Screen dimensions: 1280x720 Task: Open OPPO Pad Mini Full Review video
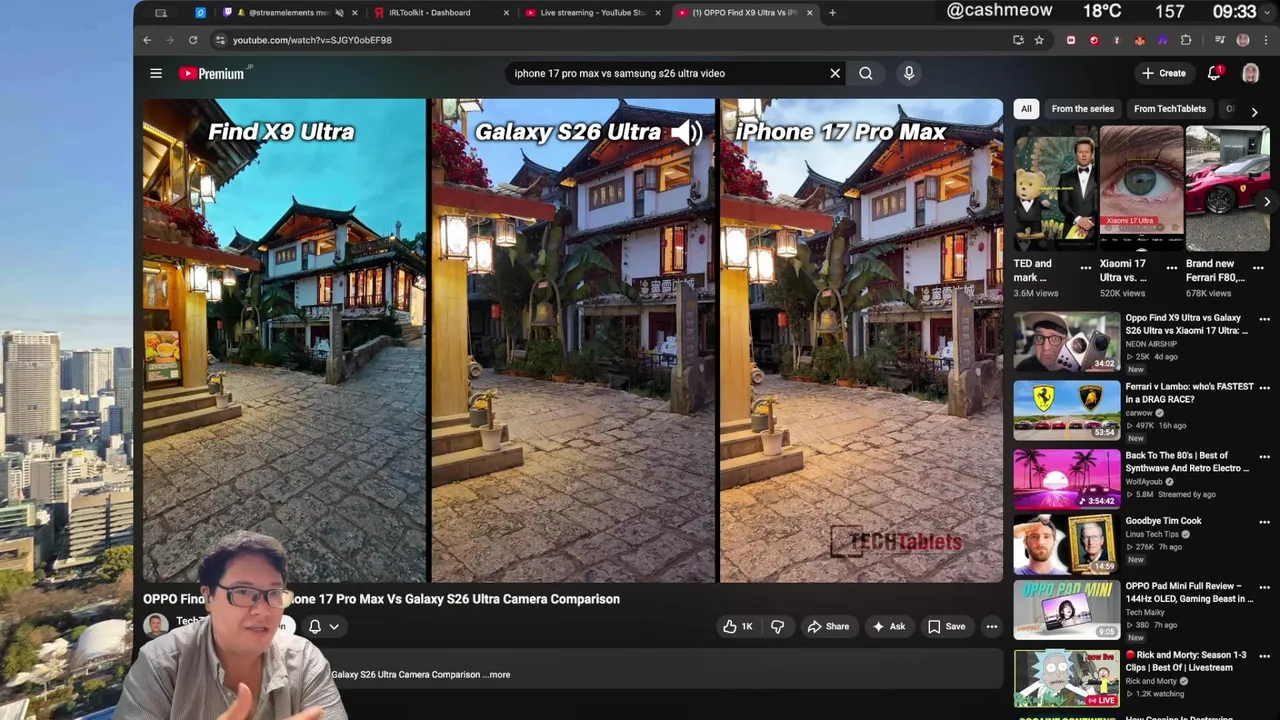click(x=1067, y=610)
